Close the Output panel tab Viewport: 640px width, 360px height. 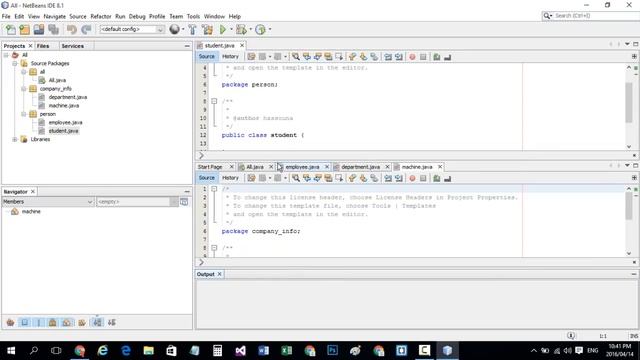[x=220, y=274]
